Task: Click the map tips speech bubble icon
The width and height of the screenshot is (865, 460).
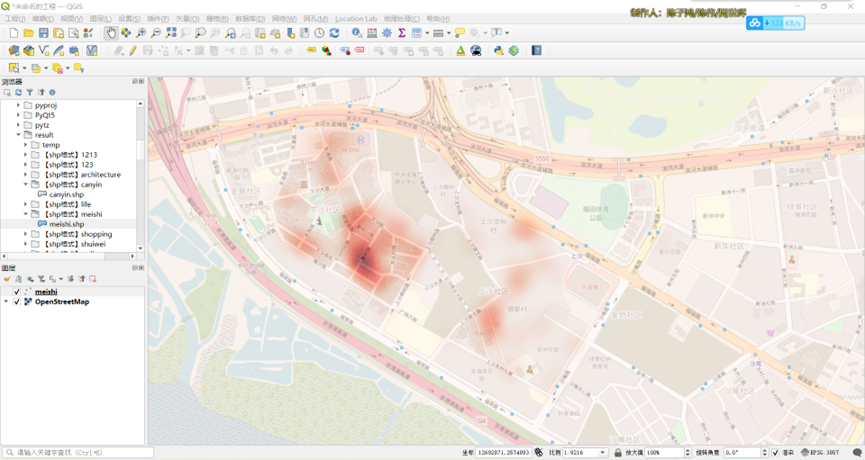Action: [x=460, y=33]
